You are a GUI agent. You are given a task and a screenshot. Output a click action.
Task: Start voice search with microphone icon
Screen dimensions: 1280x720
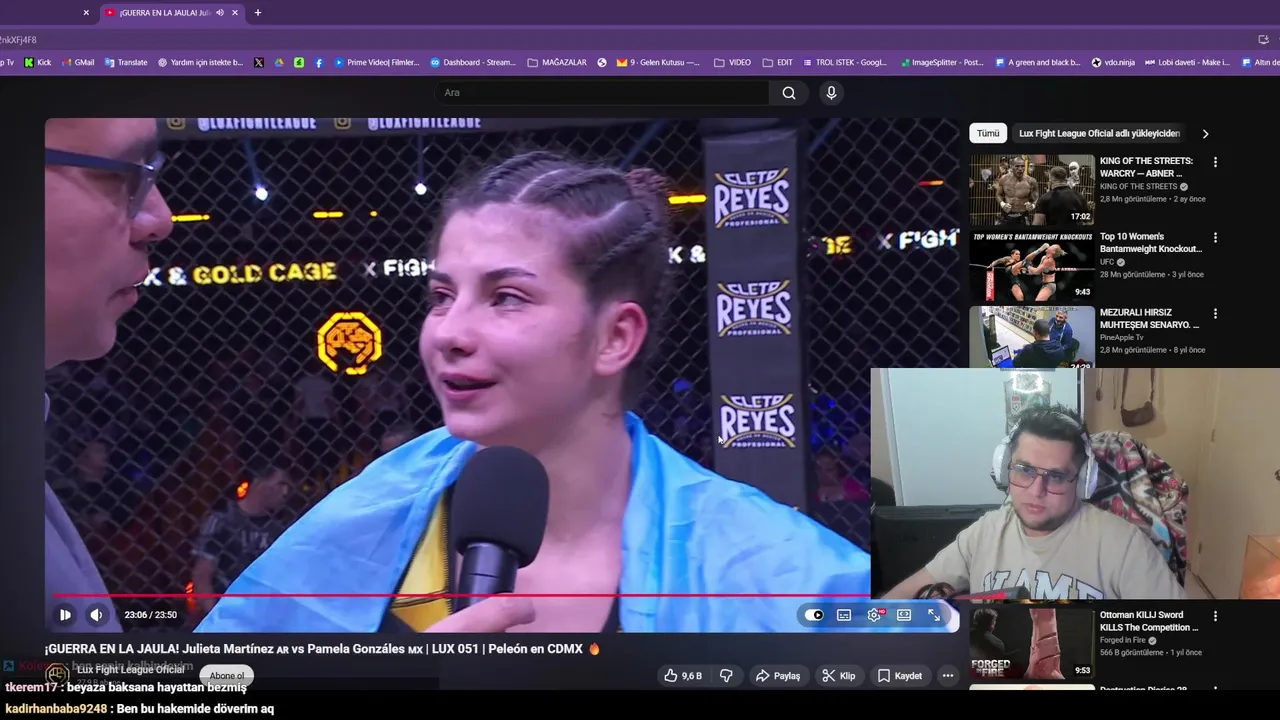831,93
